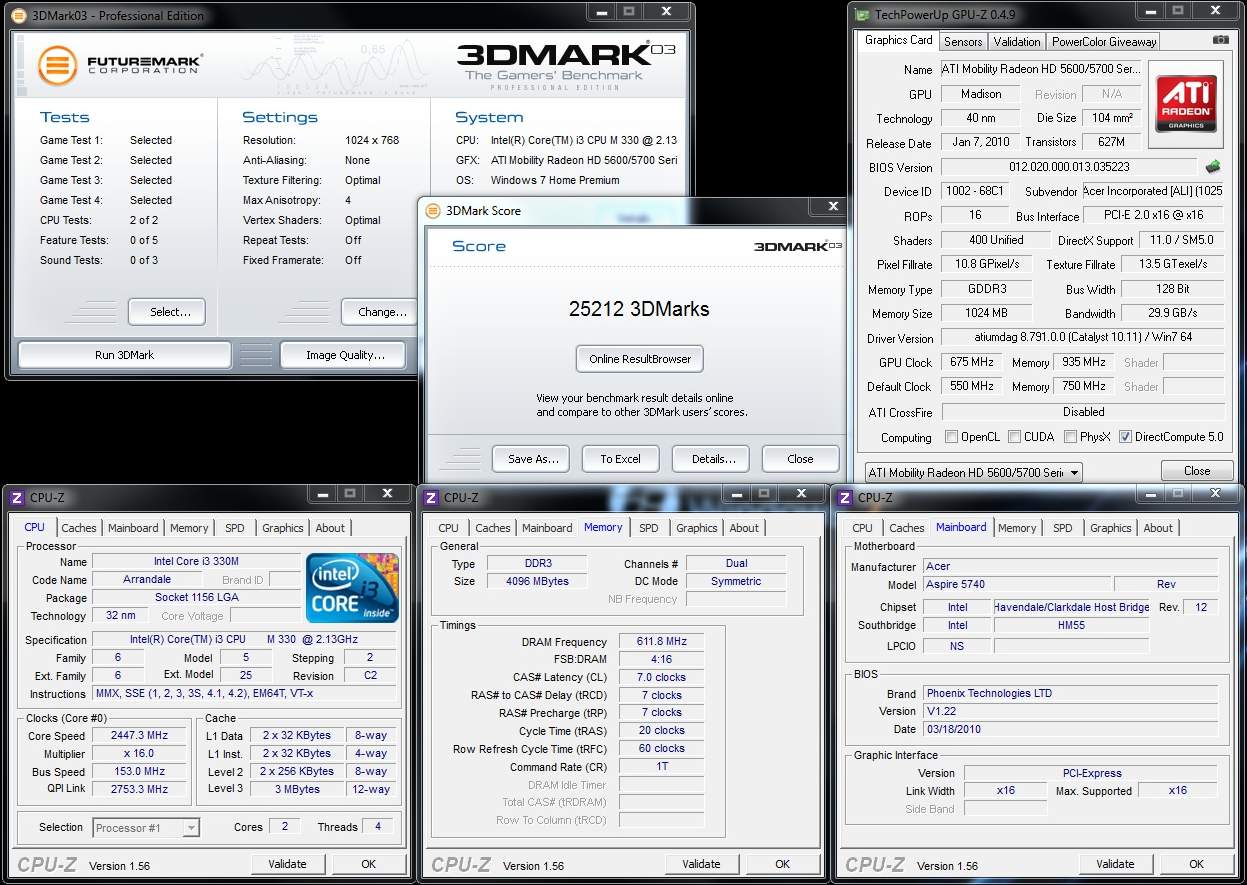Screen dimensions: 1247x885
Task: Click the Intel Core i3 logo in CPU-Z
Action: click(353, 588)
